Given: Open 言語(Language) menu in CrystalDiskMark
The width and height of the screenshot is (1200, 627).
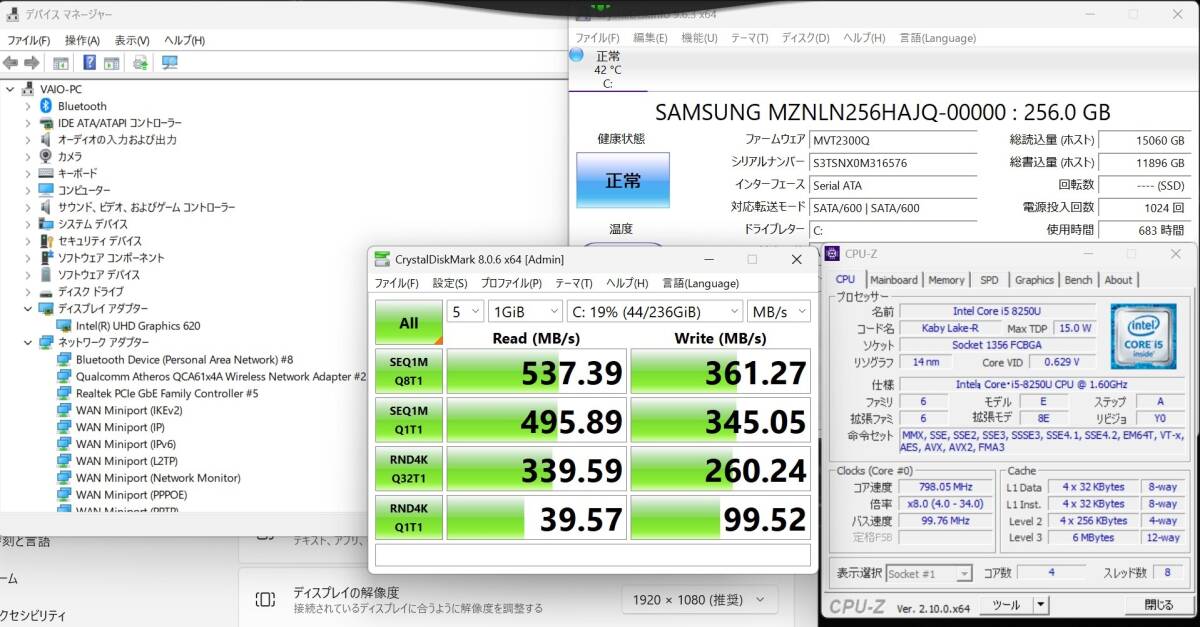Looking at the screenshot, I should click(x=700, y=283).
